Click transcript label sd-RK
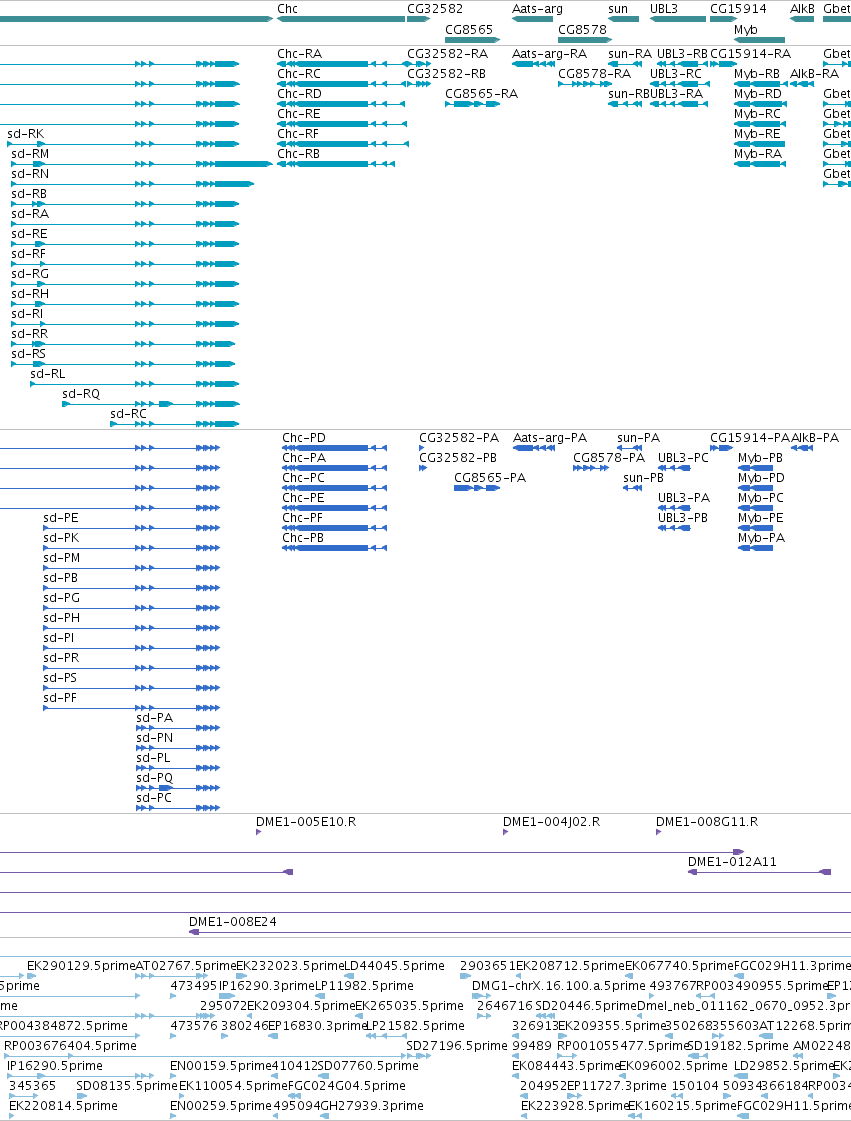851x1121 pixels. pyautogui.click(x=26, y=134)
